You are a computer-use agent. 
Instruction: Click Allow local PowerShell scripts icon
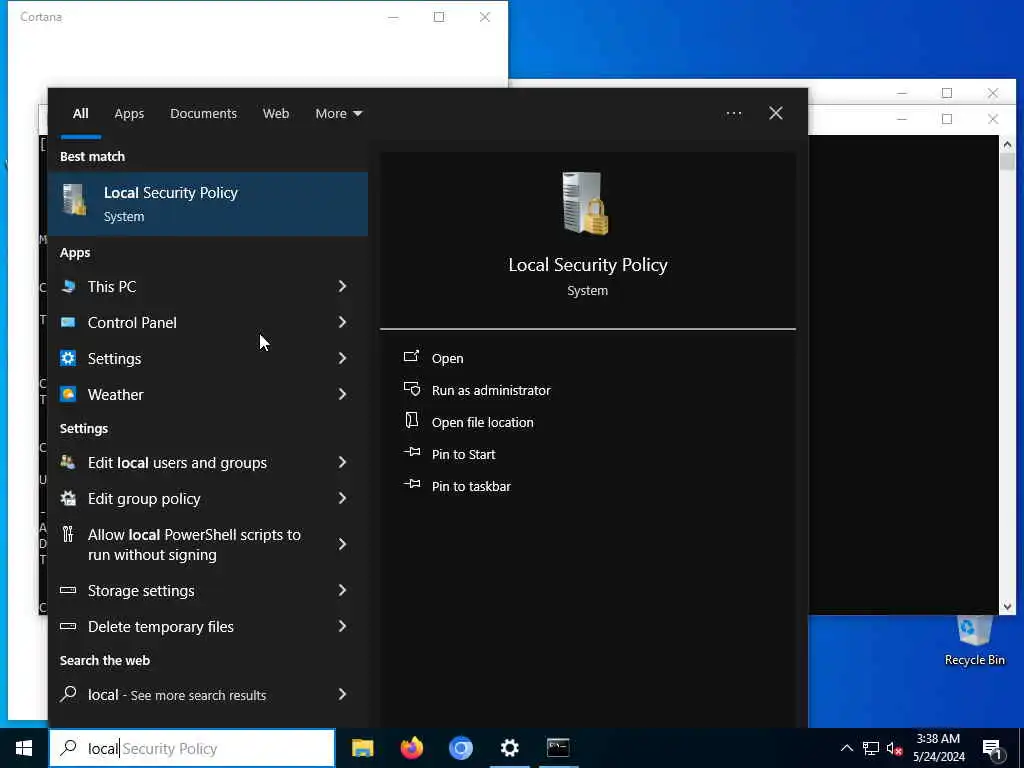pos(68,534)
